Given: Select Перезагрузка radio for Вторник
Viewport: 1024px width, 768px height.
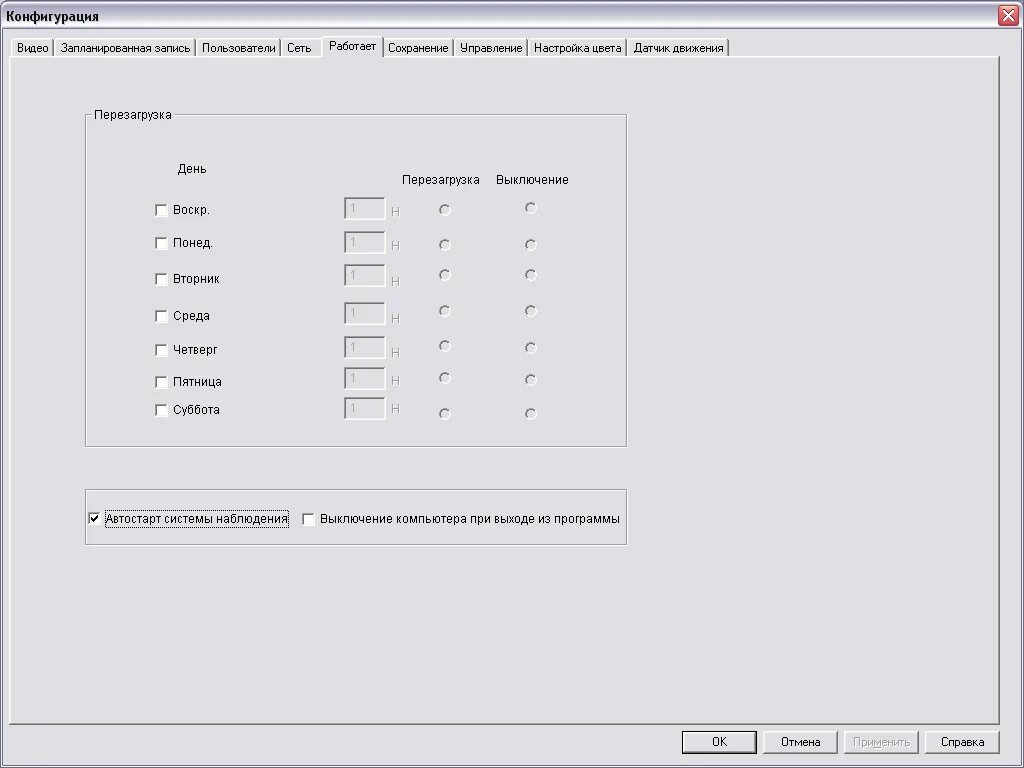Looking at the screenshot, I should pos(445,275).
